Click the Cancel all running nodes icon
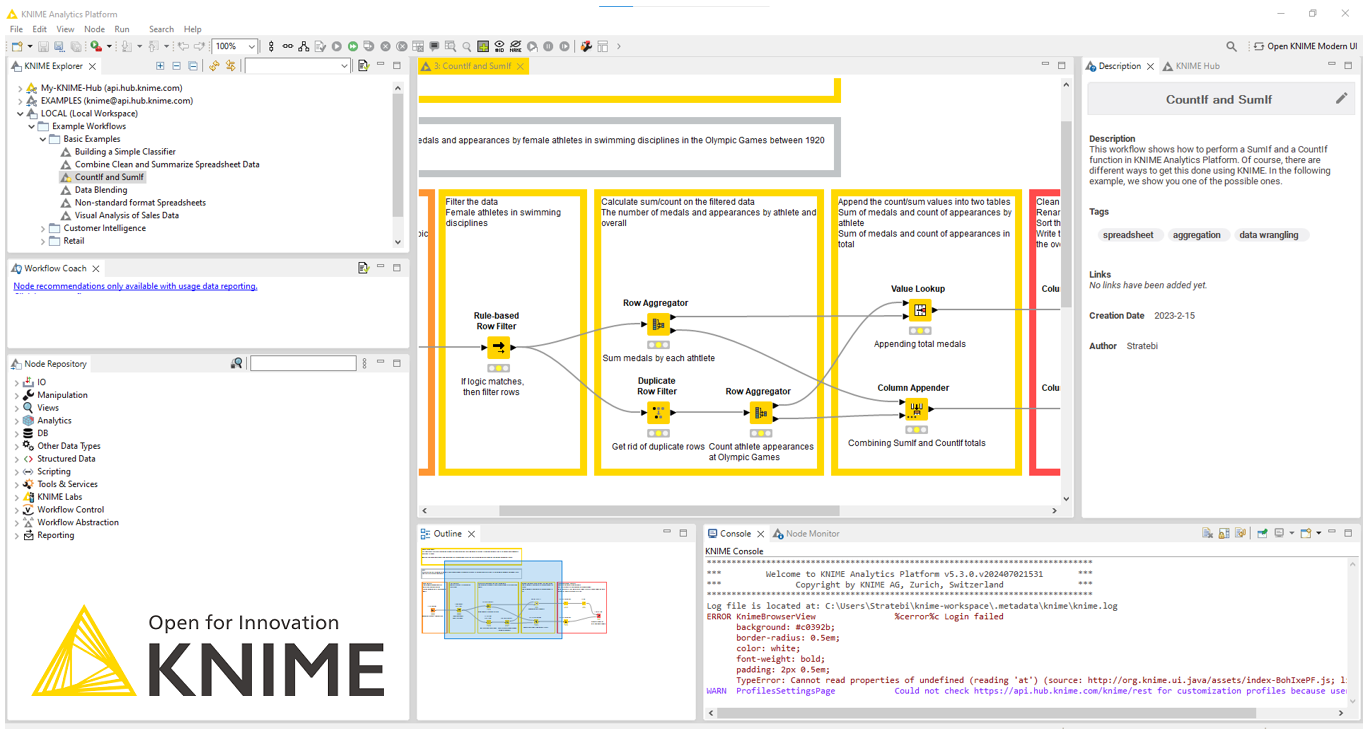Screen dimensions: 1368x729 (401, 46)
